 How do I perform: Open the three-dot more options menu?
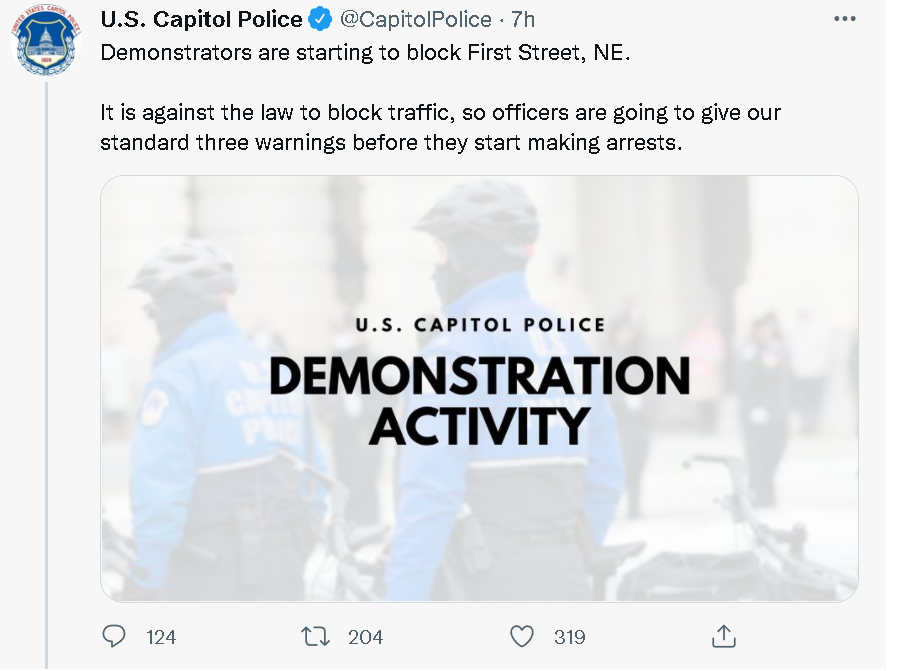845,19
